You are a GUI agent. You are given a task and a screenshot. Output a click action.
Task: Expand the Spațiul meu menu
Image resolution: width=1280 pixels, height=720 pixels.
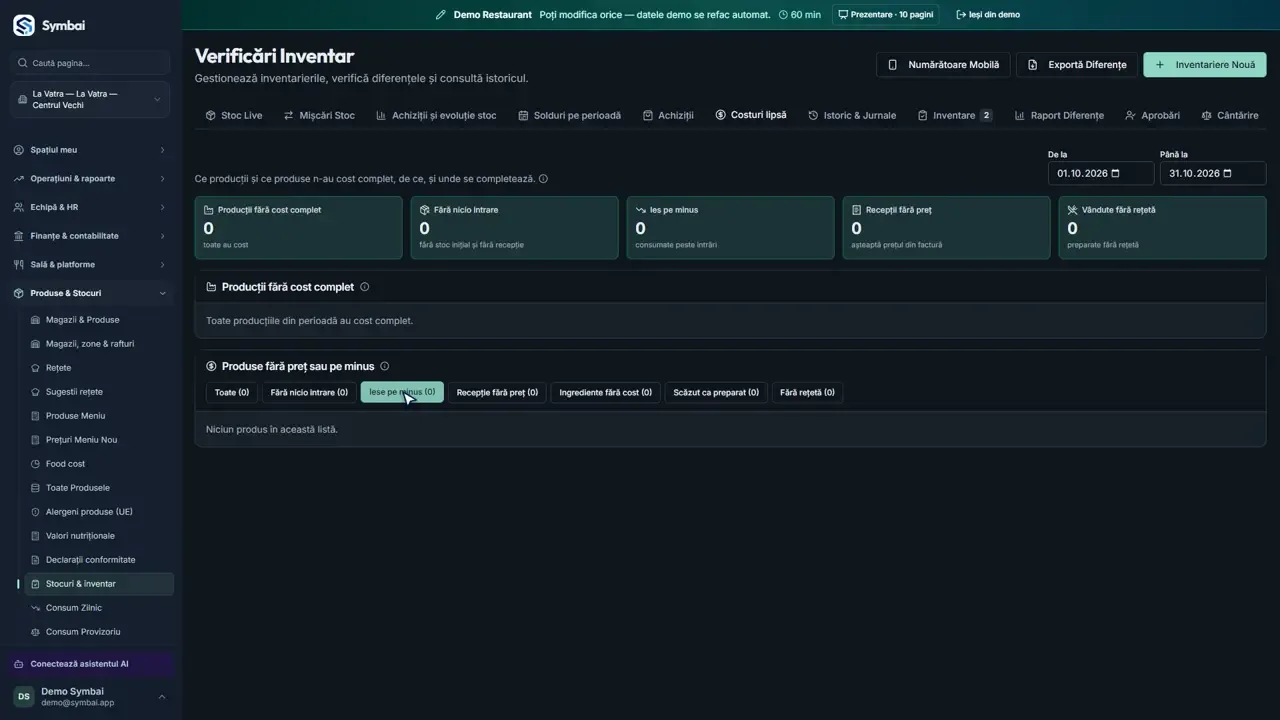(90, 150)
